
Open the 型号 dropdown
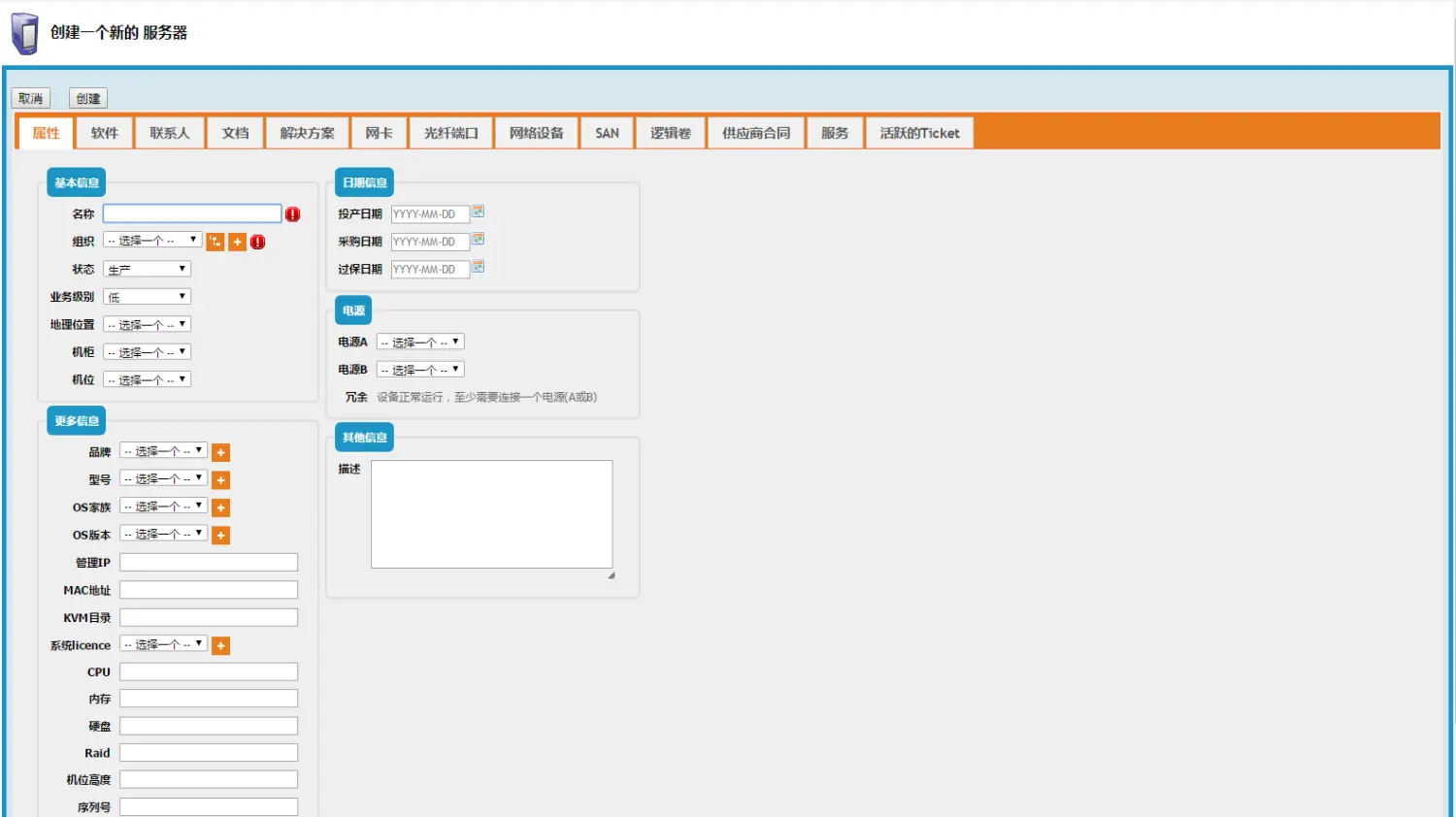163,478
